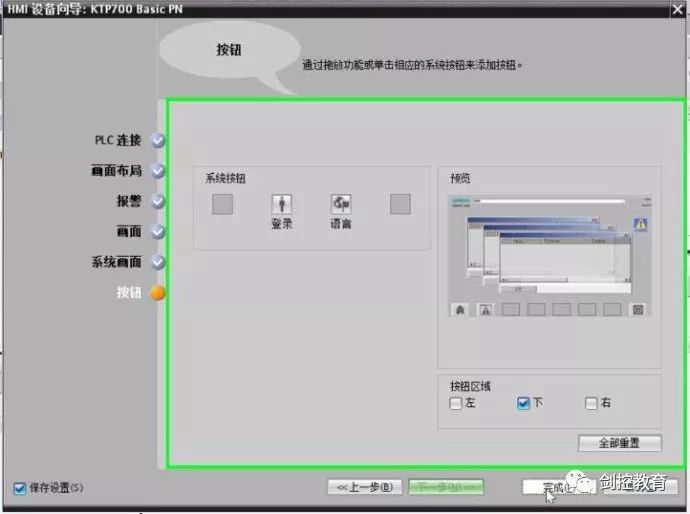Click the first empty slot in preview button bar
This screenshot has width=690, height=514.
click(510, 310)
